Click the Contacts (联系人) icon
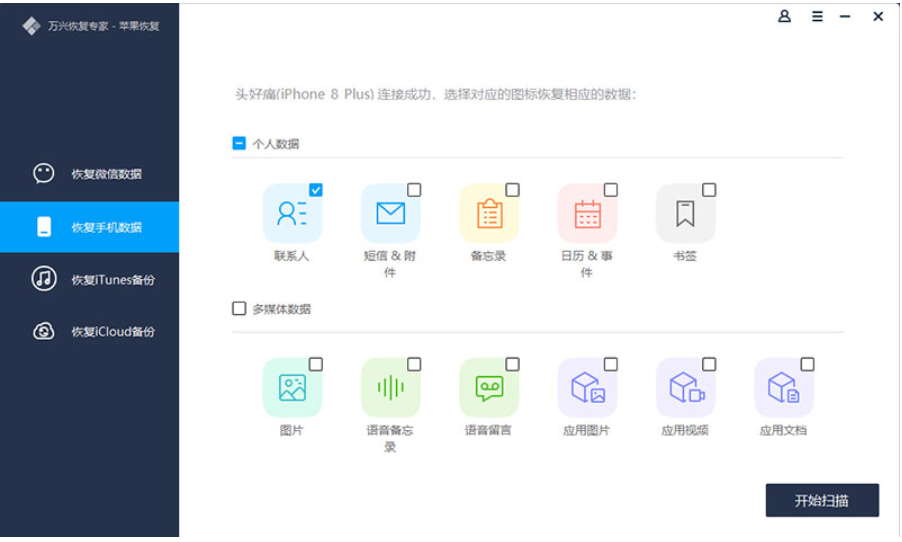Screen dimensions: 902x542 [292, 213]
